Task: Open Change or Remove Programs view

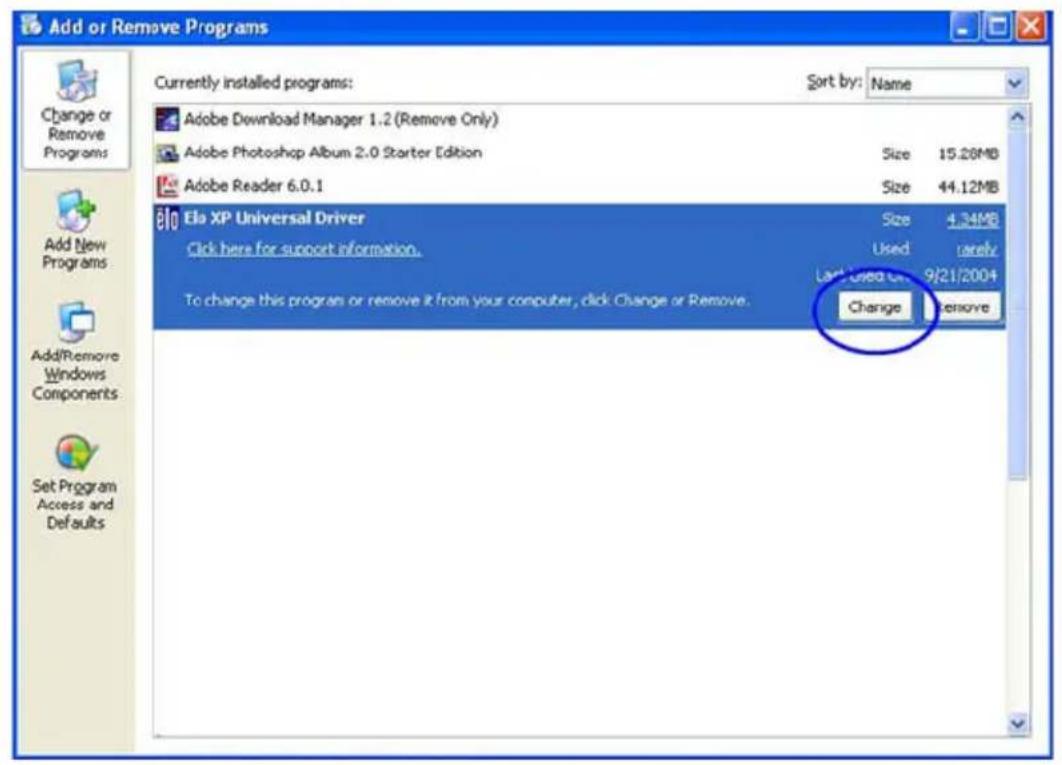Action: [75, 110]
